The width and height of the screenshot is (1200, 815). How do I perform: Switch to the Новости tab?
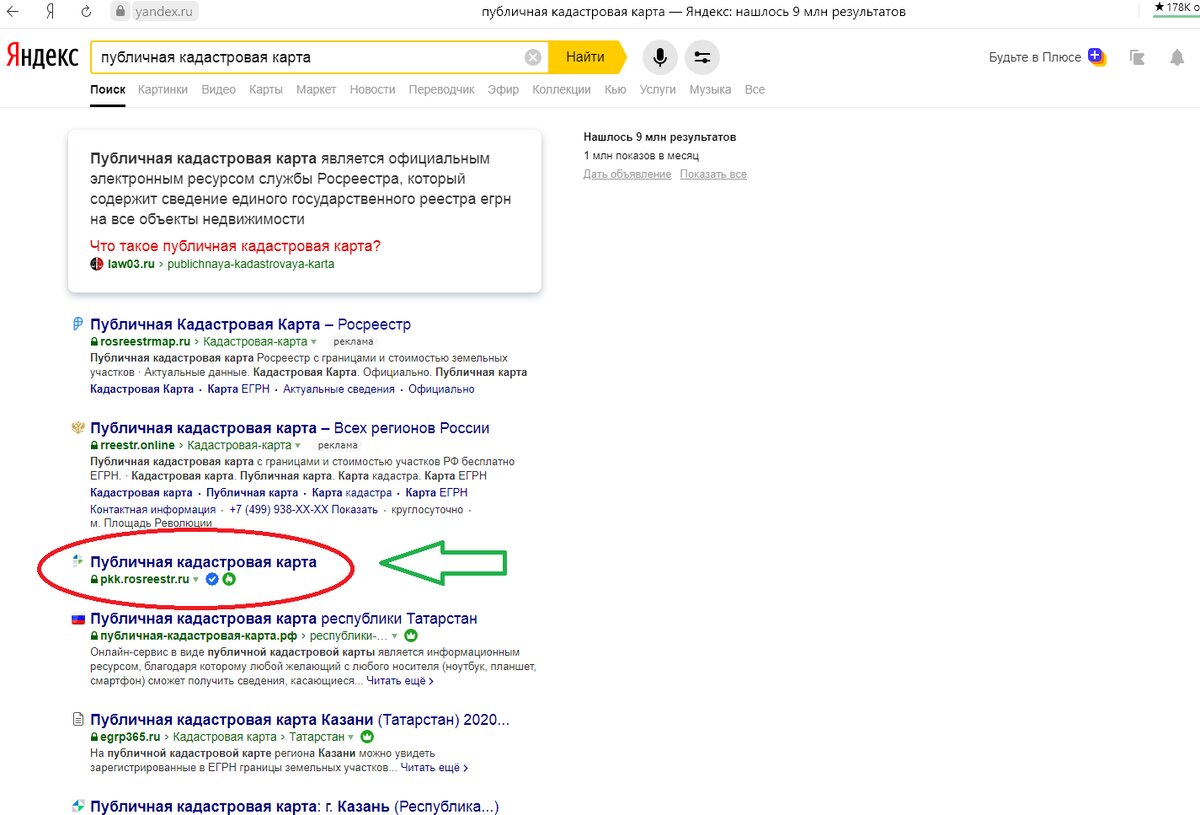[x=372, y=89]
